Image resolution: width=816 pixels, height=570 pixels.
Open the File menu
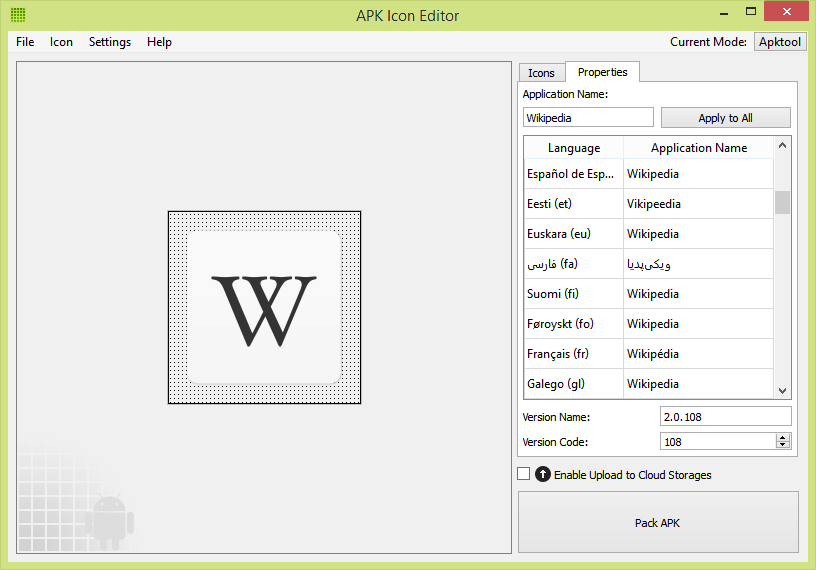point(25,42)
